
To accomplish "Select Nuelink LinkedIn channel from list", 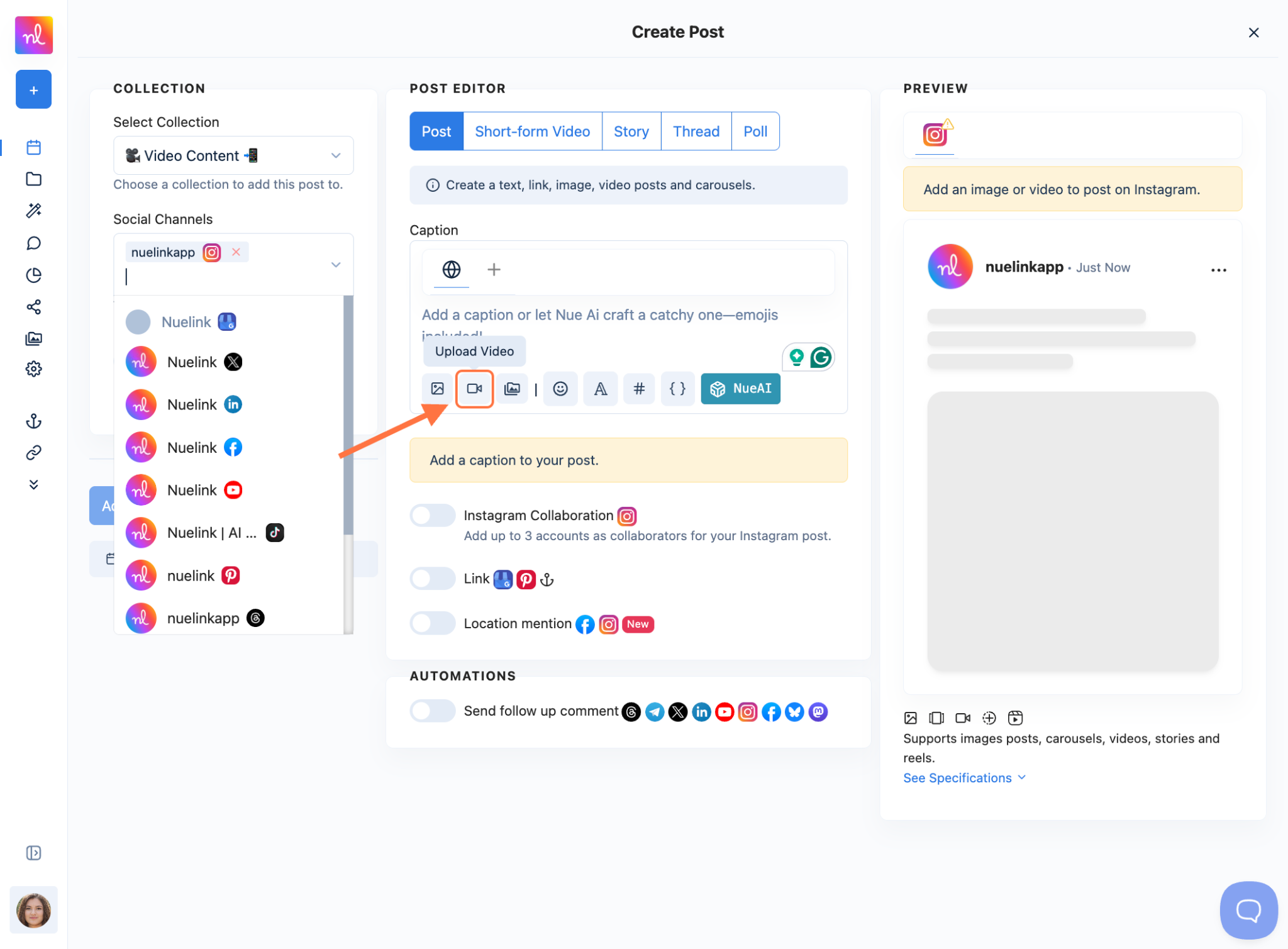I will tap(192, 404).
